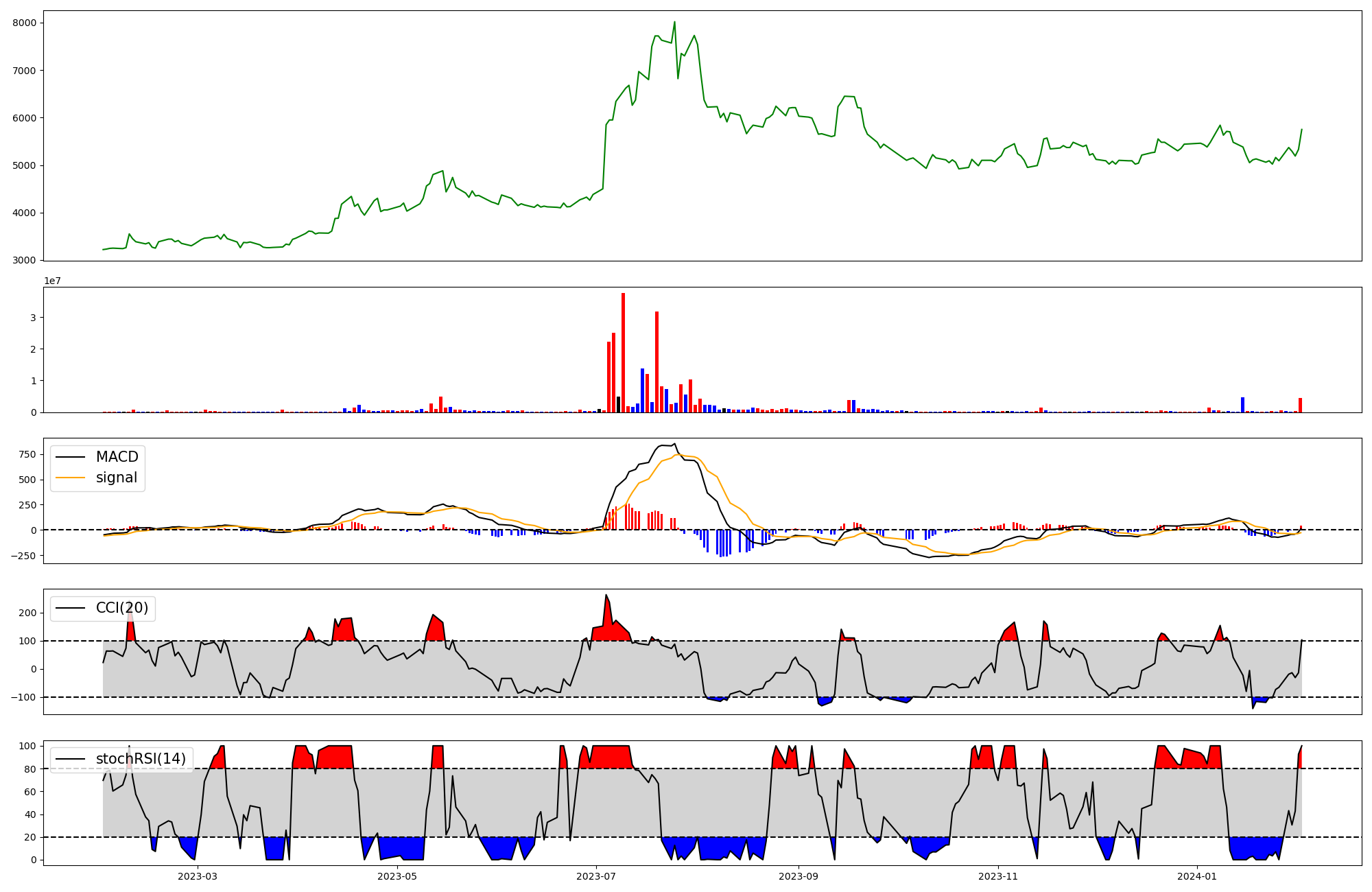The height and width of the screenshot is (892, 1372).
Task: Click the CCI(20) legend entry
Action: [122, 608]
